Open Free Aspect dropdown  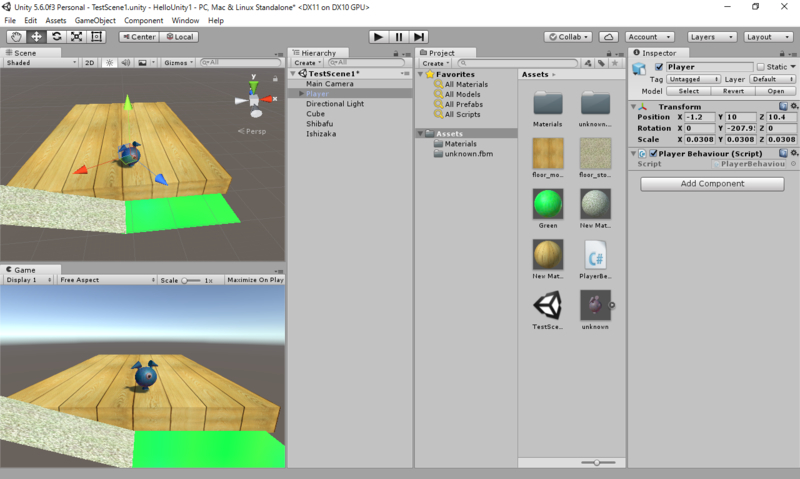pyautogui.click(x=107, y=280)
